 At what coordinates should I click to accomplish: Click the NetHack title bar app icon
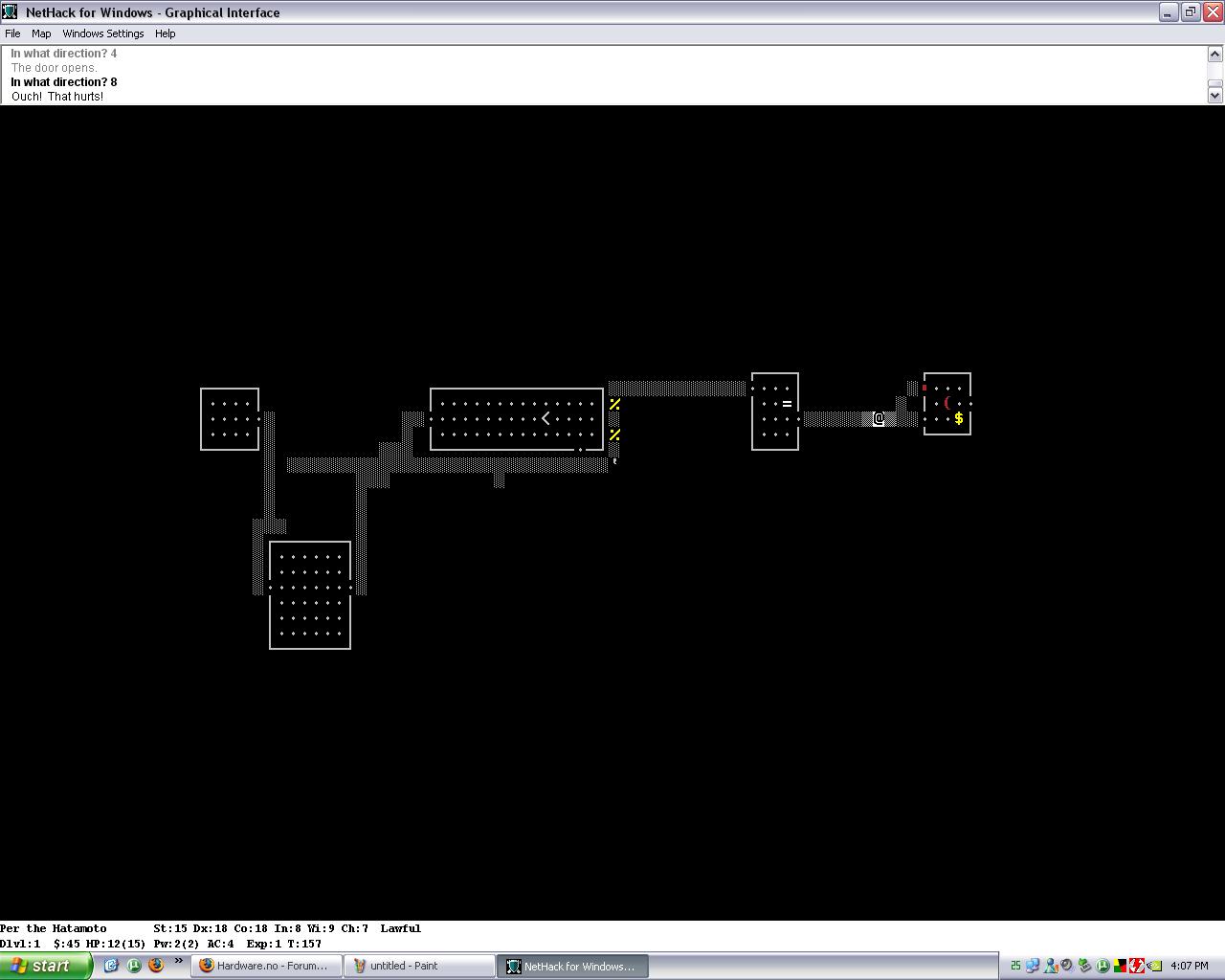[10, 12]
